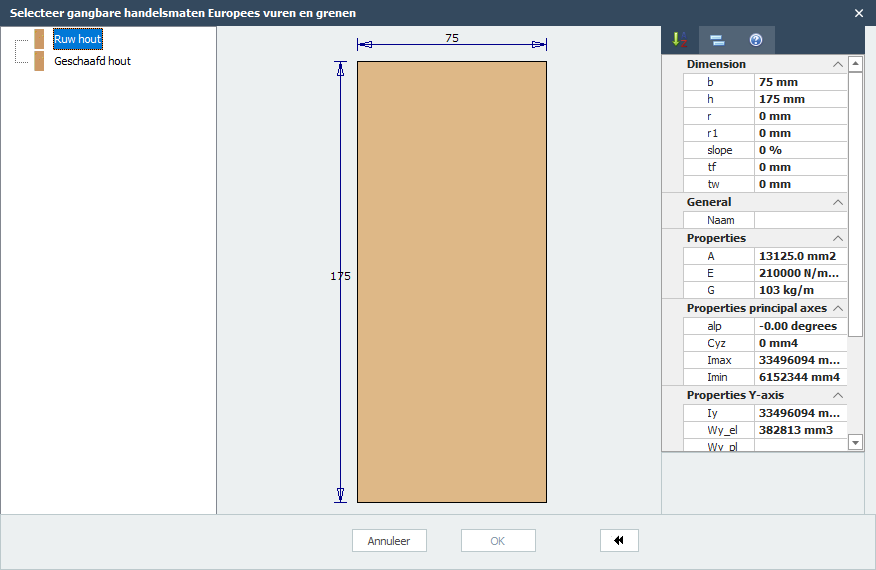This screenshot has width=876, height=570.
Task: Click the Naam value field
Action: click(800, 220)
